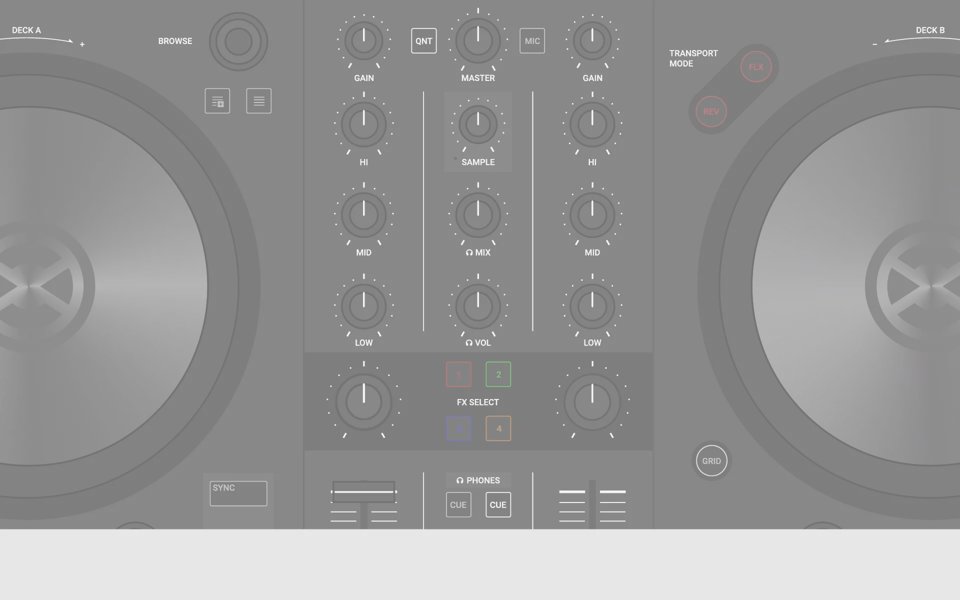Click the list view button under Browse
Image resolution: width=960 pixels, height=600 pixels.
point(259,101)
